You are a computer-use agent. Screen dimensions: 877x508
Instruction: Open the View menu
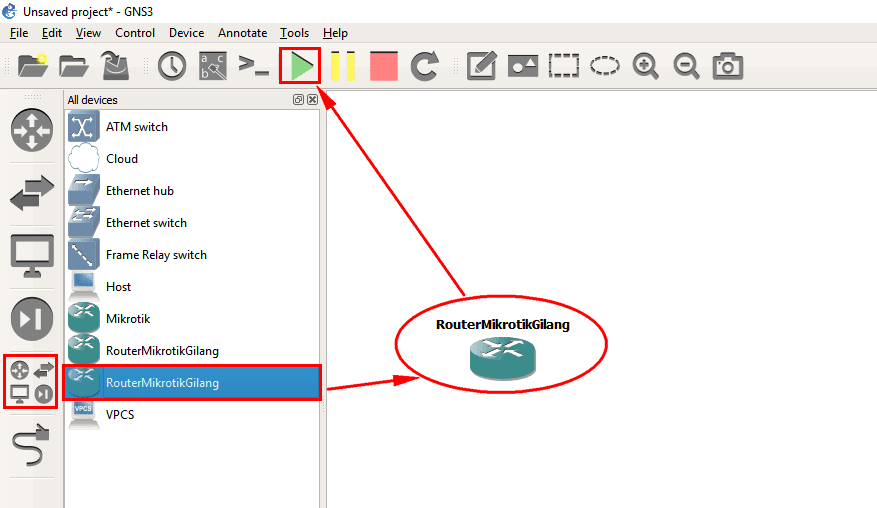click(88, 33)
